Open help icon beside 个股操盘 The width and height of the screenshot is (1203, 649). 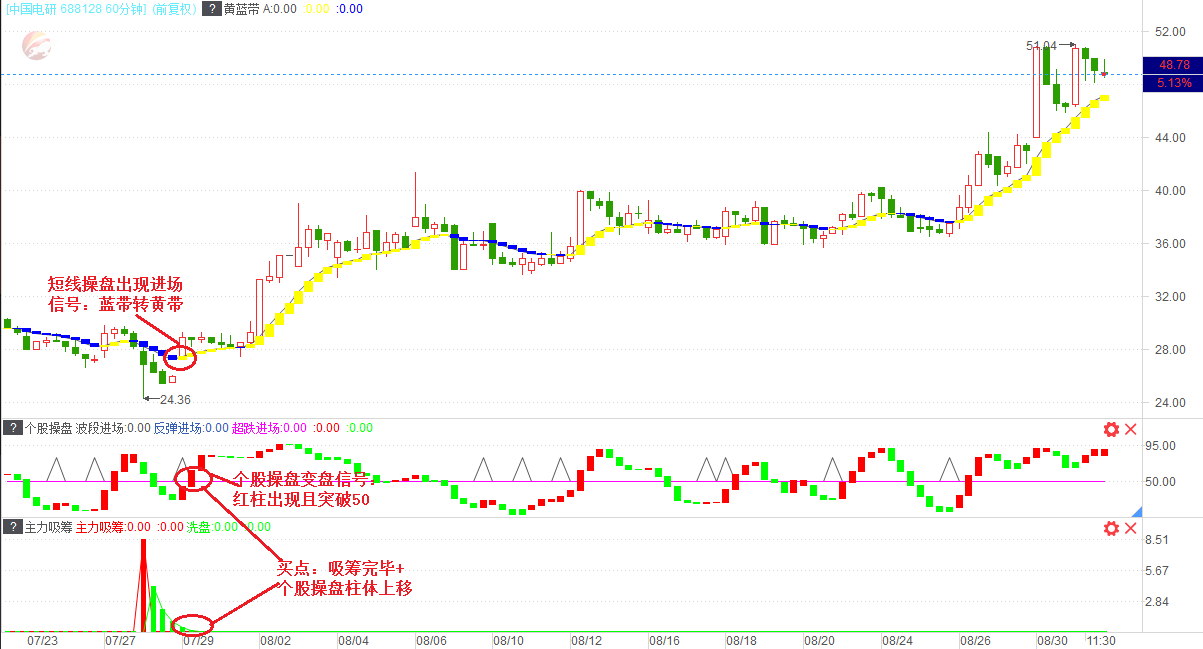(12, 428)
